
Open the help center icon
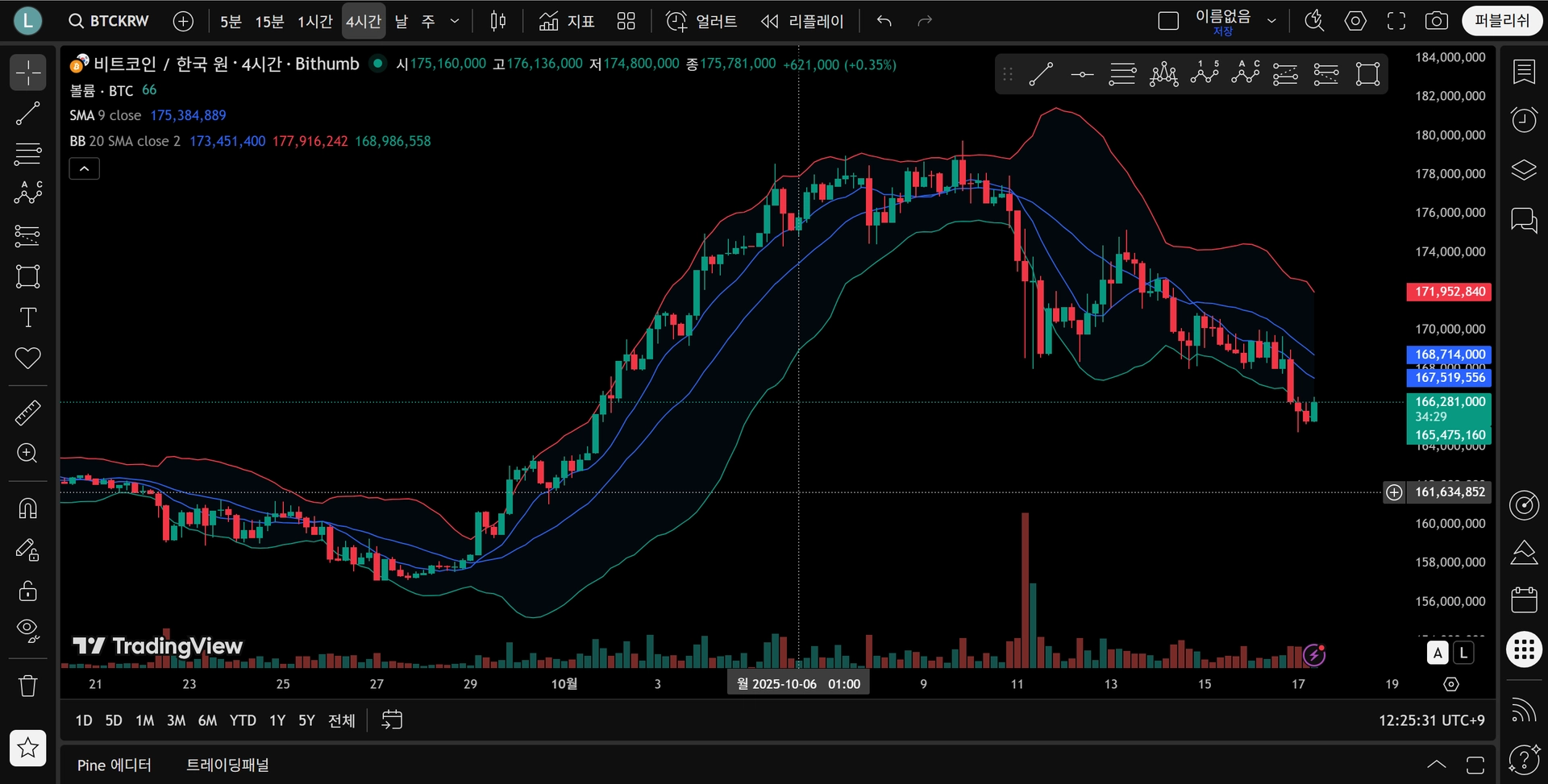pos(1524,758)
